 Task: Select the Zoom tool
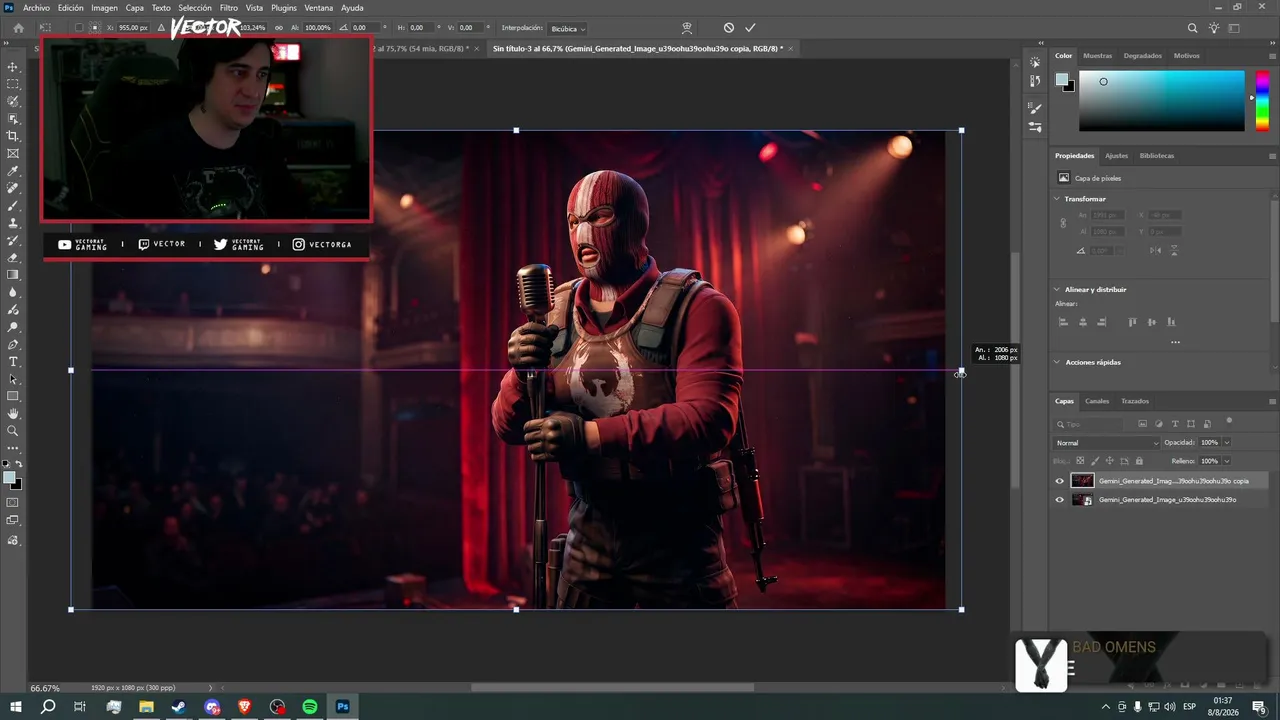[x=13, y=431]
